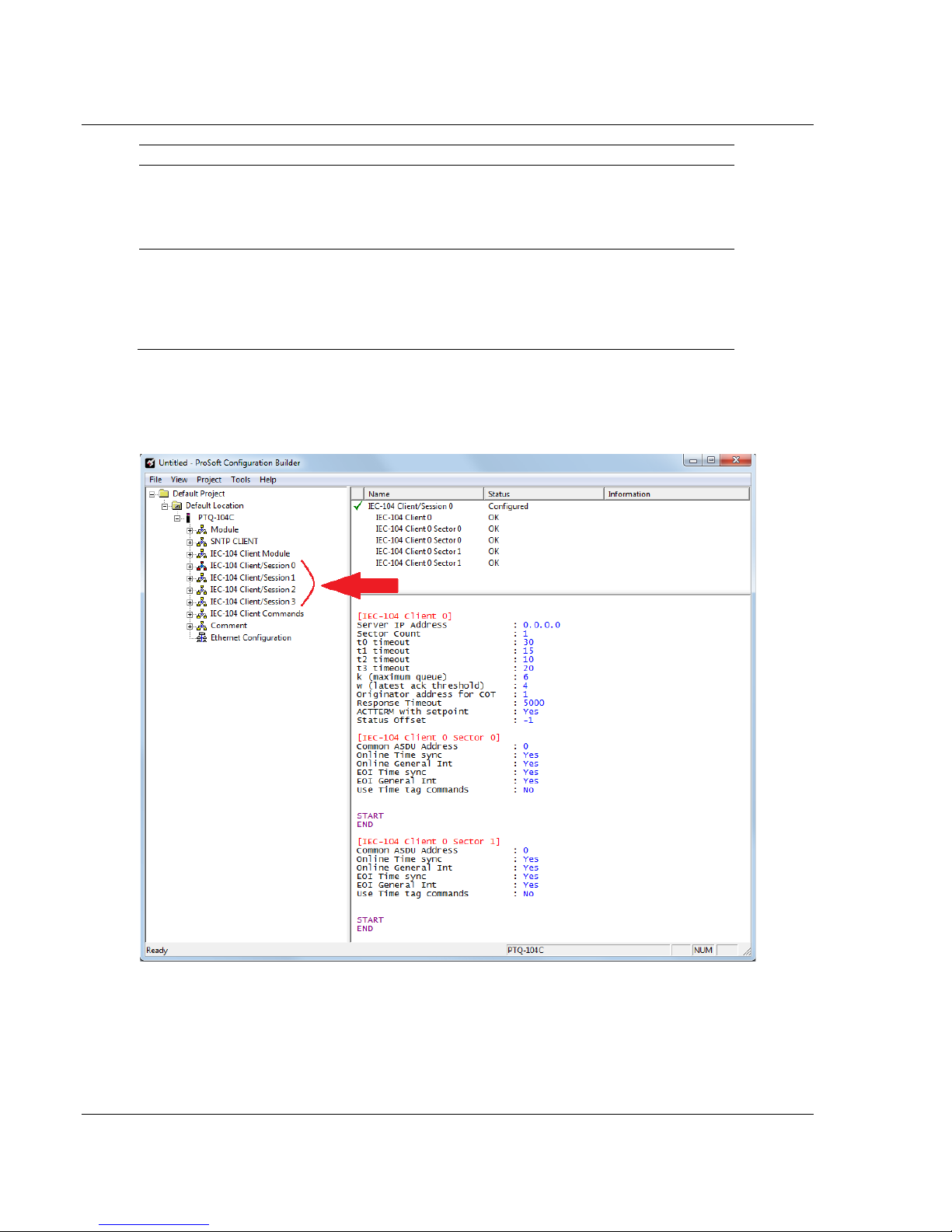Click the IEC-104 Client Commands icon
This screenshot has width=952, height=1232.
201,614
